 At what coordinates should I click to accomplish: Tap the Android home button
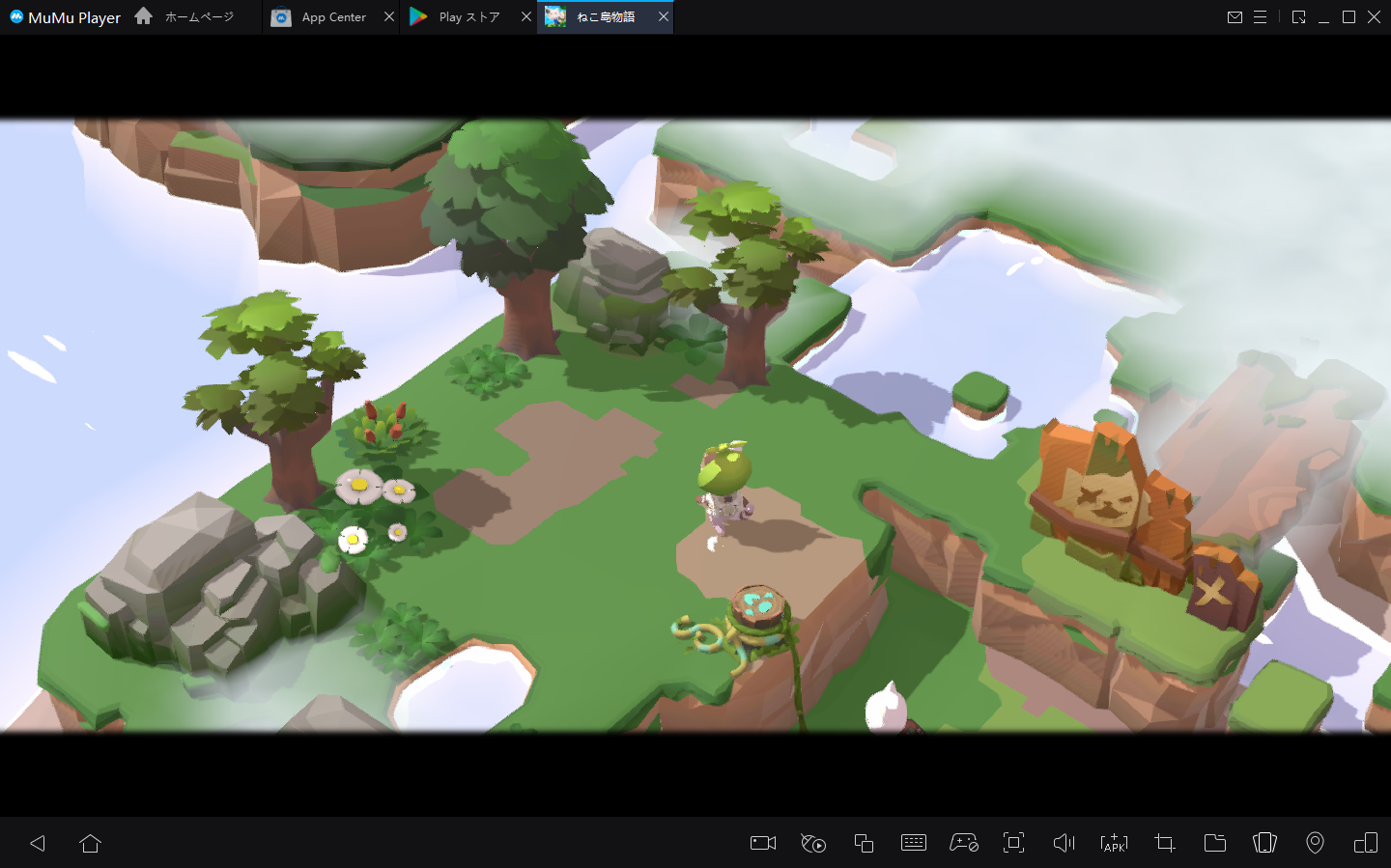point(90,843)
